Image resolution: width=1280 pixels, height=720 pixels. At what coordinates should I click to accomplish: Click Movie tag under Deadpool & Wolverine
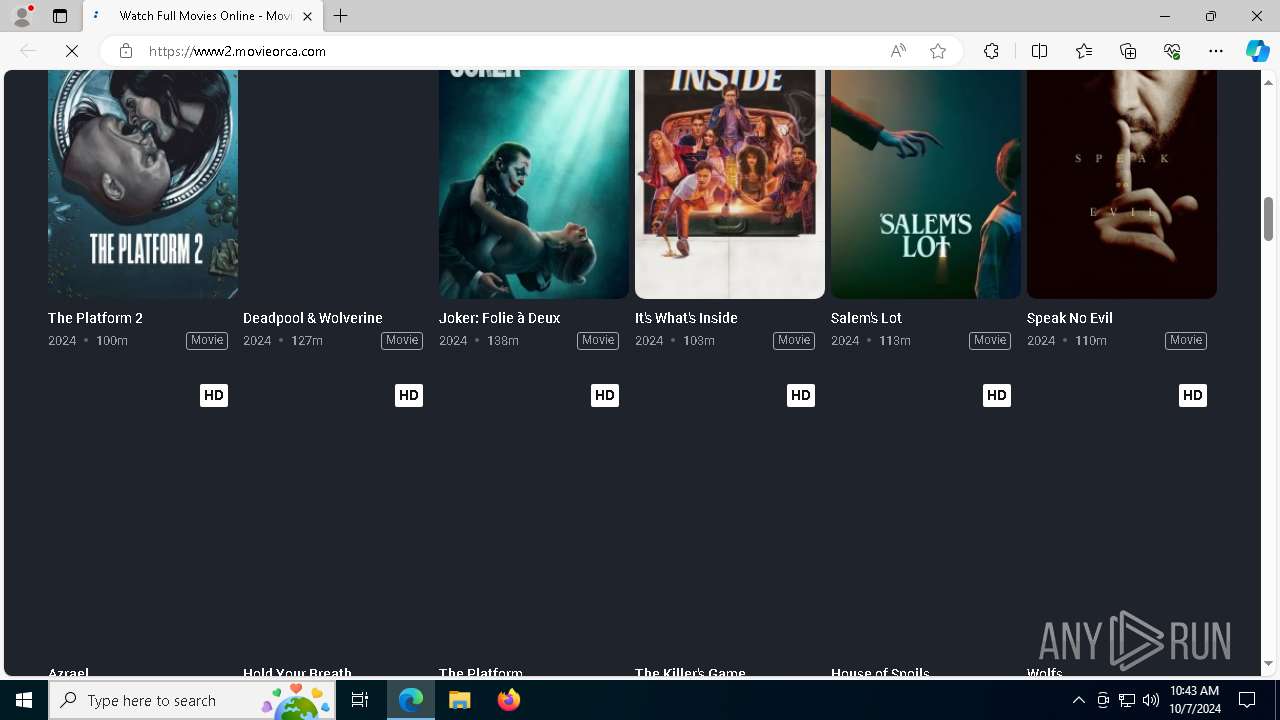[402, 340]
